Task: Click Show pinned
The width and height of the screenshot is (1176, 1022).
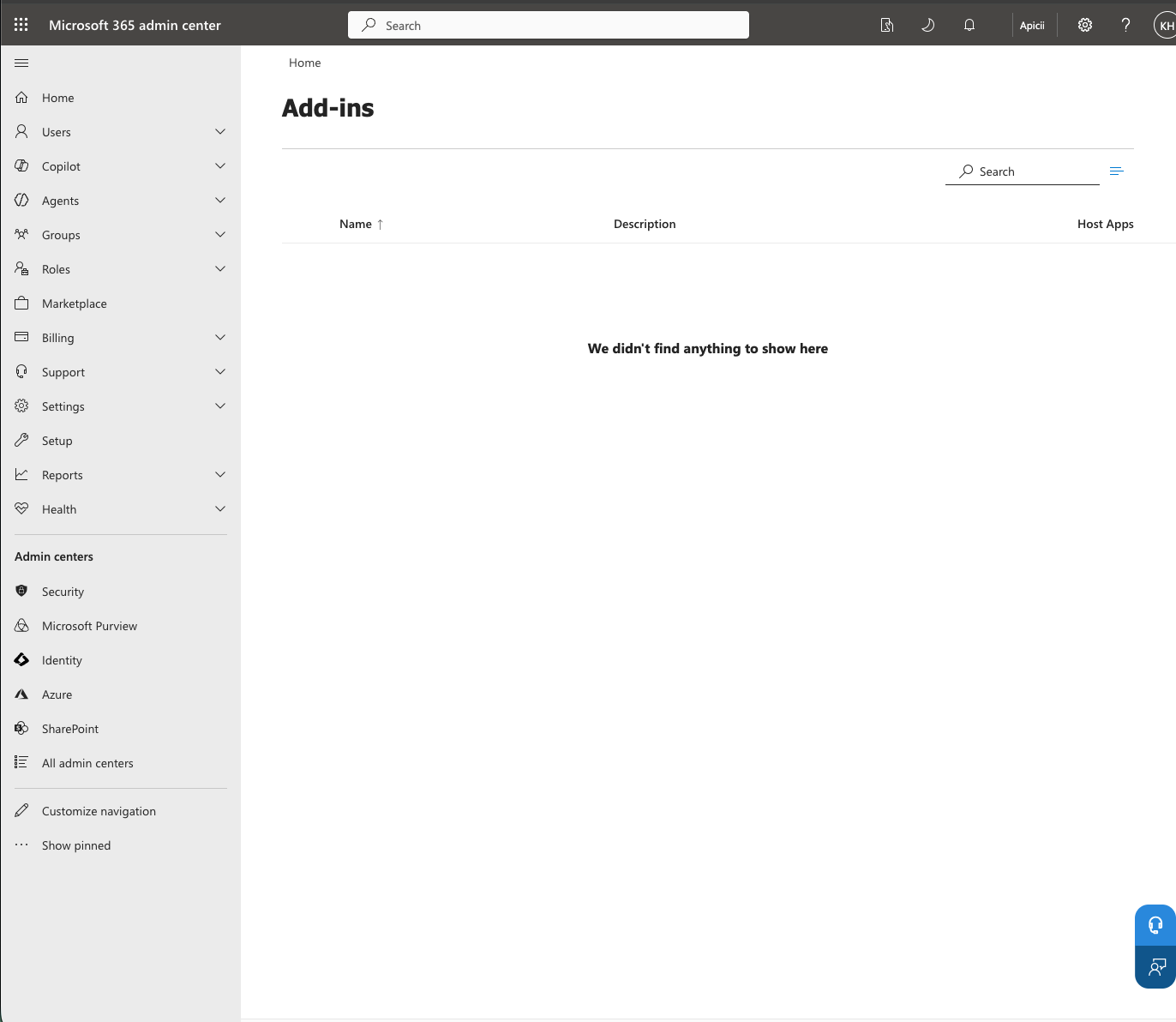Action: (120, 845)
